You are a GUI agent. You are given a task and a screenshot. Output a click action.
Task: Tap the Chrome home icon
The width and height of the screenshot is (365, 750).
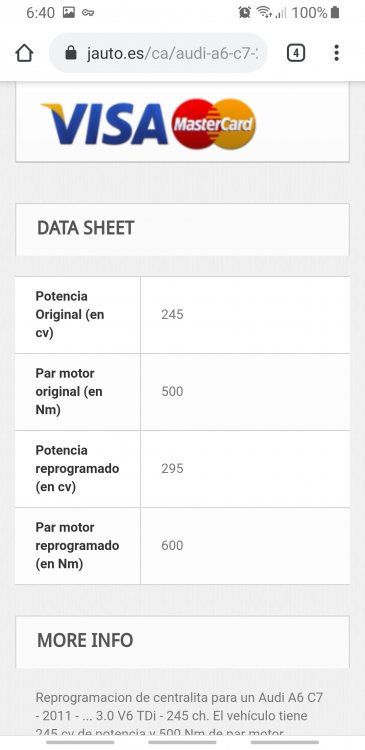point(24,53)
